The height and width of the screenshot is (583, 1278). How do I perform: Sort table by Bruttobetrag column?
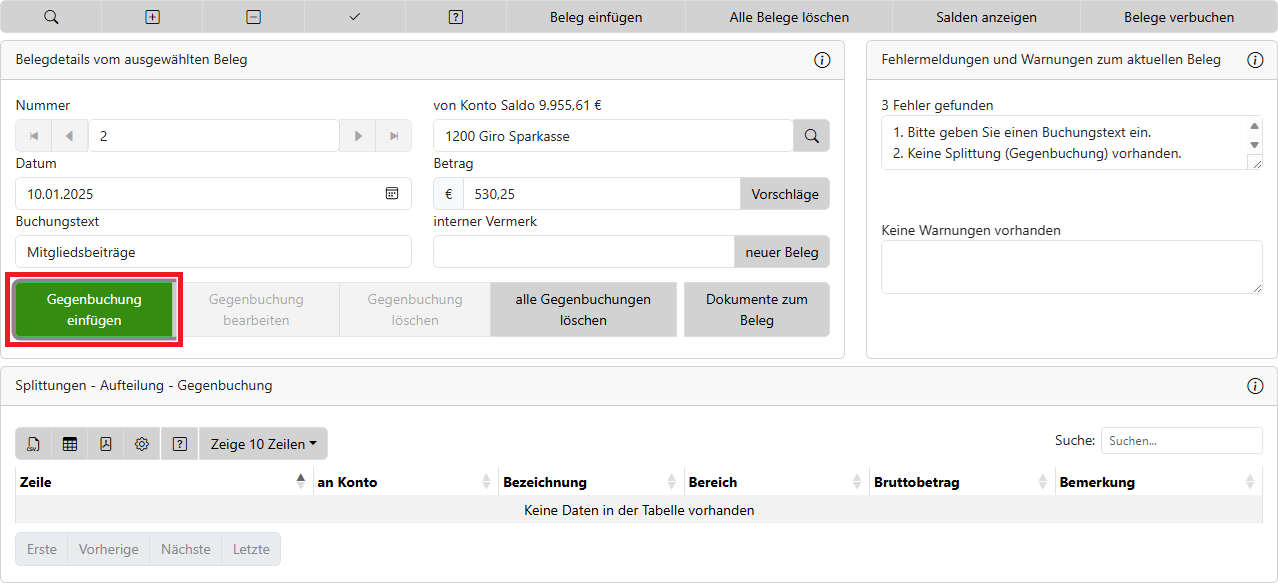click(x=958, y=482)
